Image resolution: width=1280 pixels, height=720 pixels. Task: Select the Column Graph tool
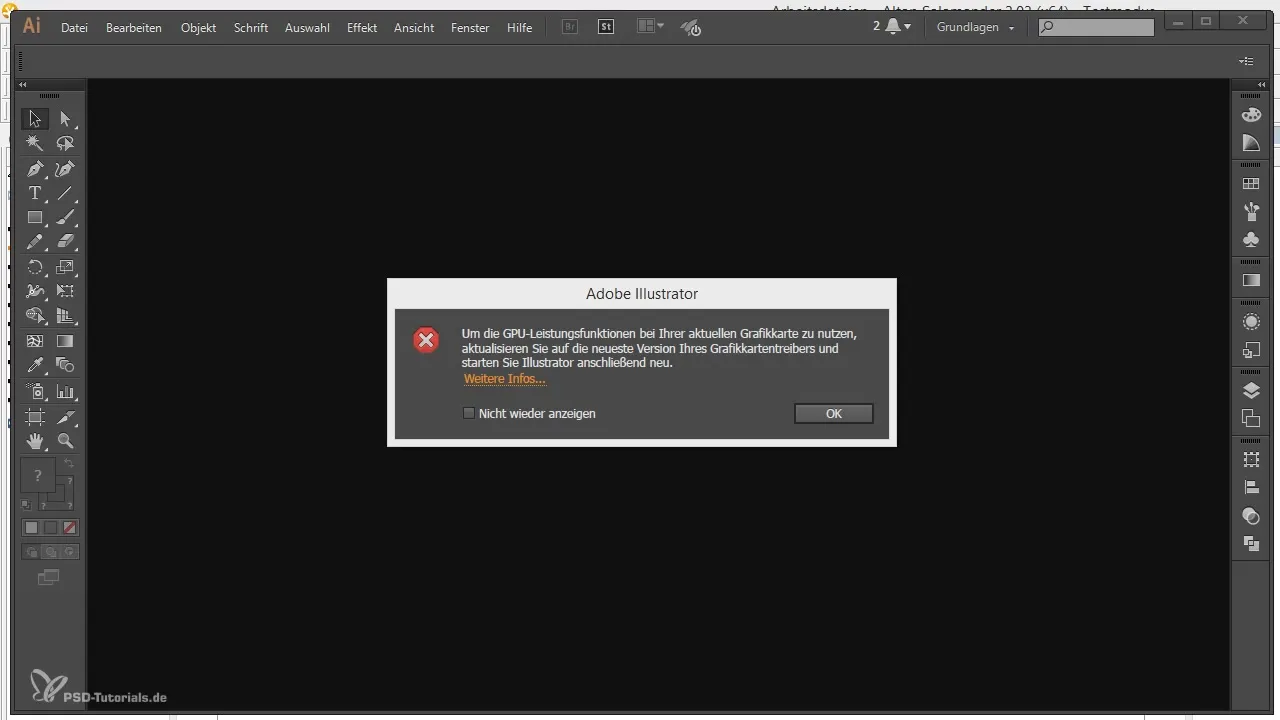pos(66,391)
